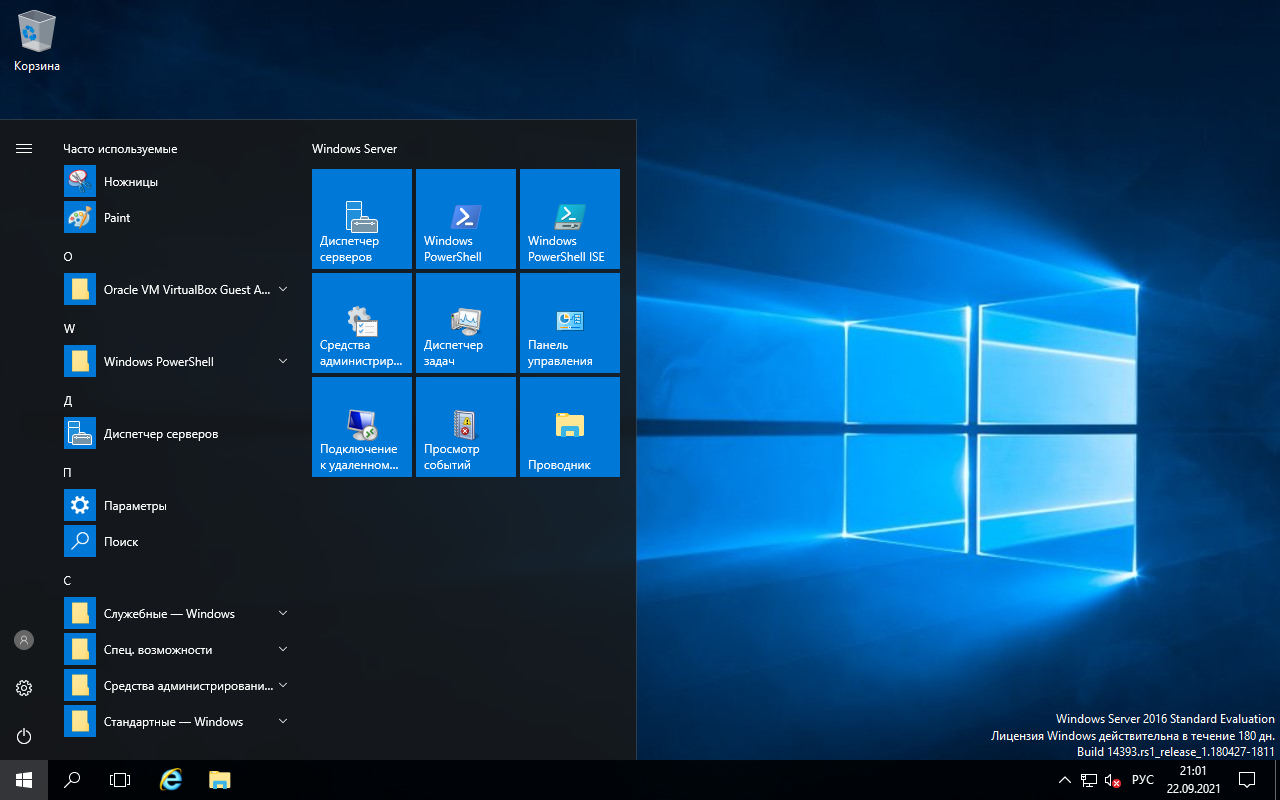This screenshot has height=800, width=1280.
Task: Open the Windows PowerShell ISE tile
Action: (x=569, y=218)
